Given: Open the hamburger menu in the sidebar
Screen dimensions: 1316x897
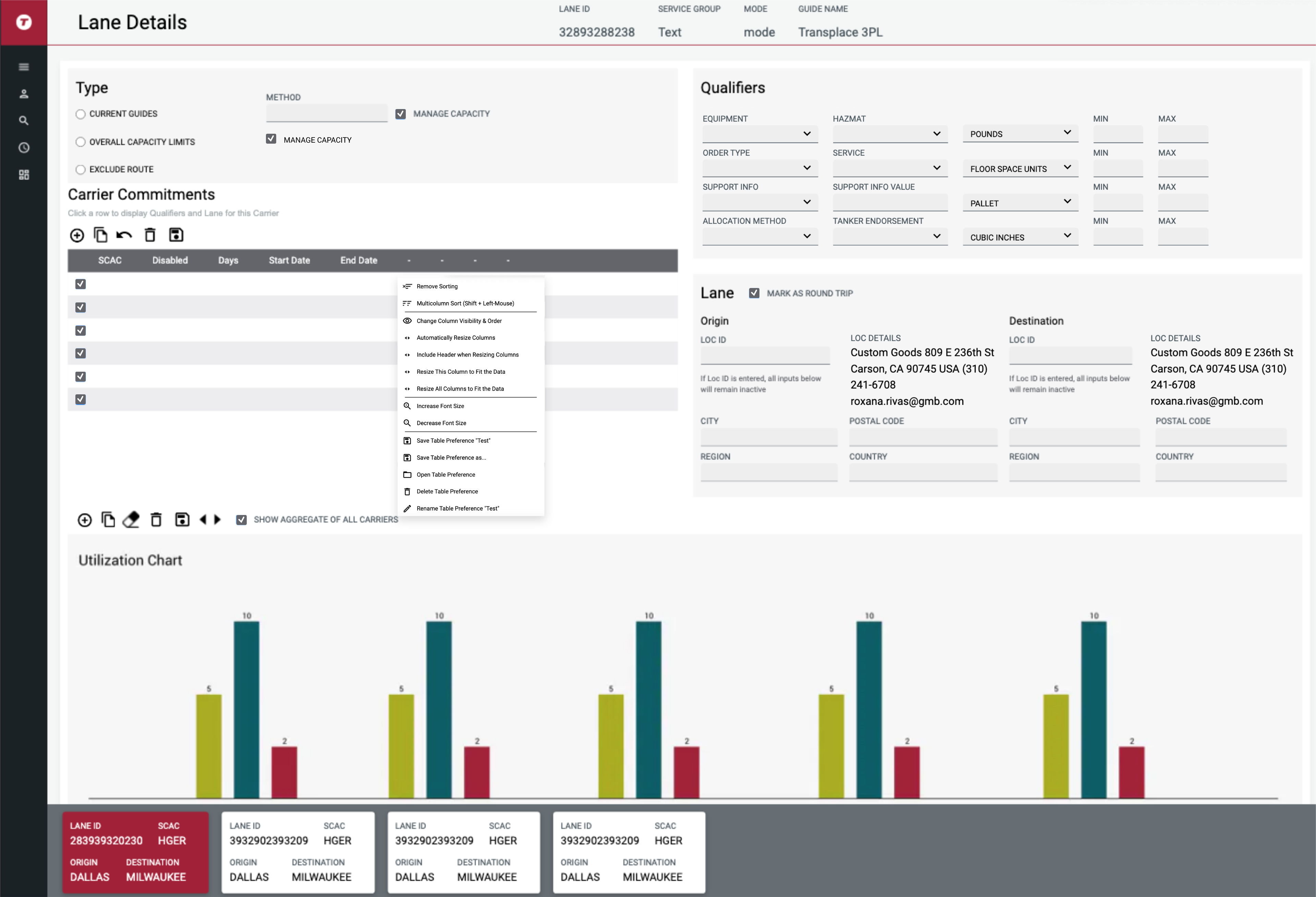Looking at the screenshot, I should (24, 67).
